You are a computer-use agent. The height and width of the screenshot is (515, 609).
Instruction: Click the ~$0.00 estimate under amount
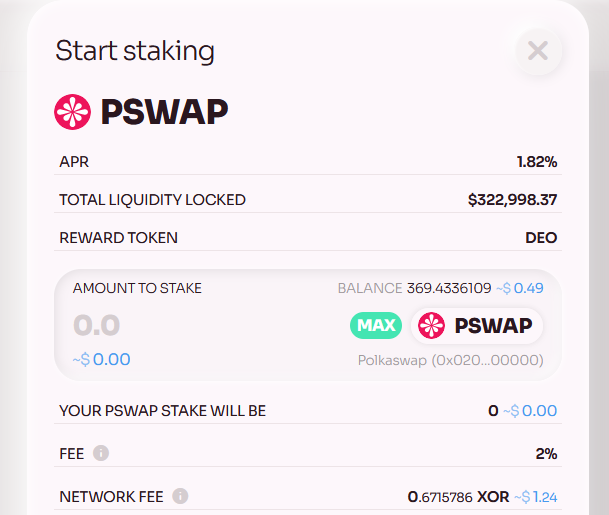coord(101,359)
